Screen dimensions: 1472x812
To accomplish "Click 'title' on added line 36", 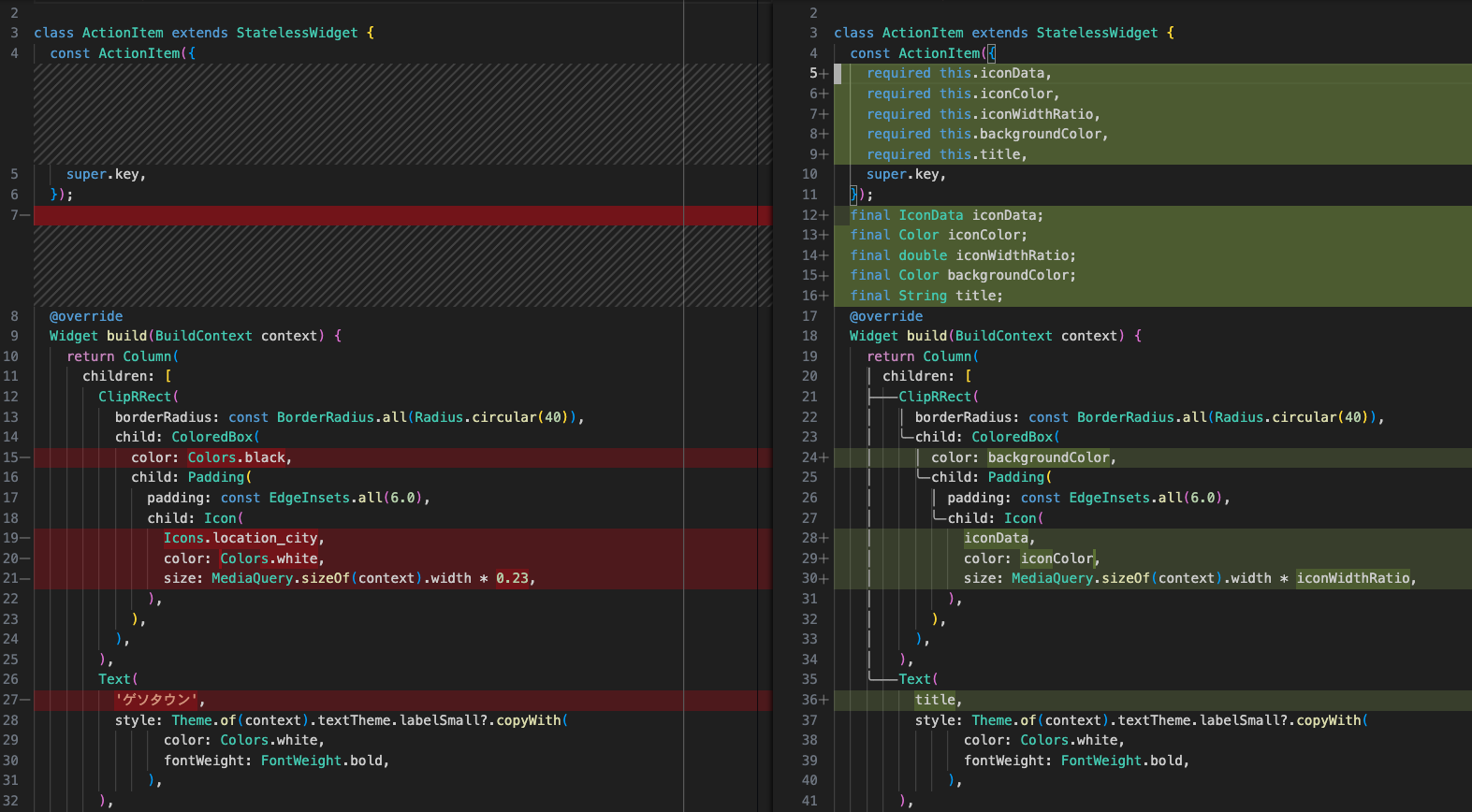I will coord(936,700).
